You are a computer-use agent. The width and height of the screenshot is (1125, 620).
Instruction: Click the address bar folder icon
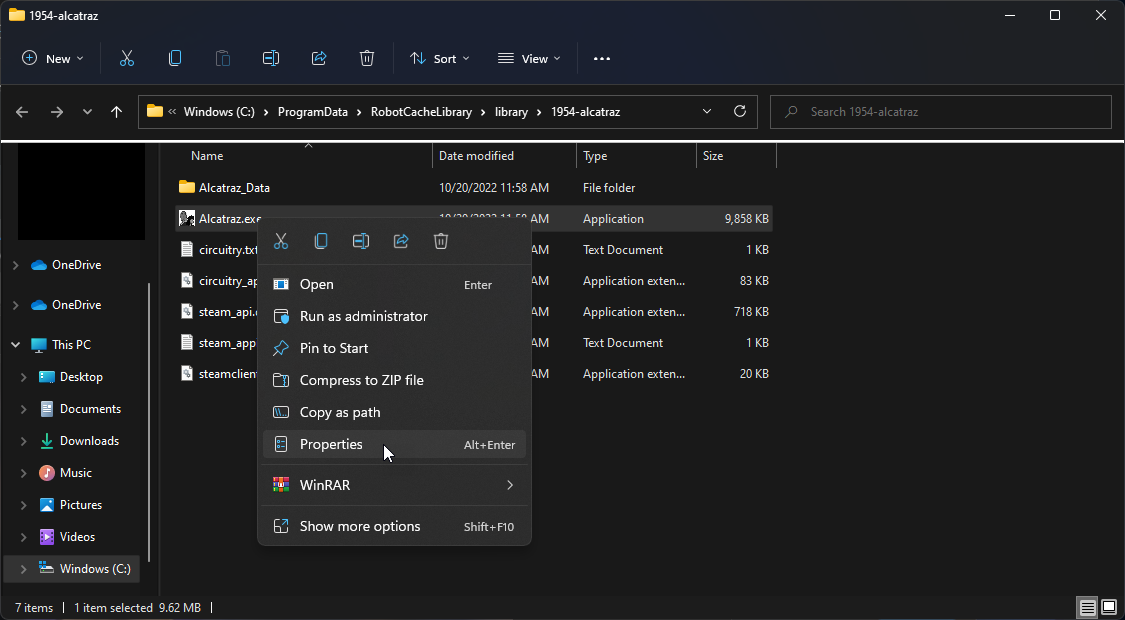155,111
